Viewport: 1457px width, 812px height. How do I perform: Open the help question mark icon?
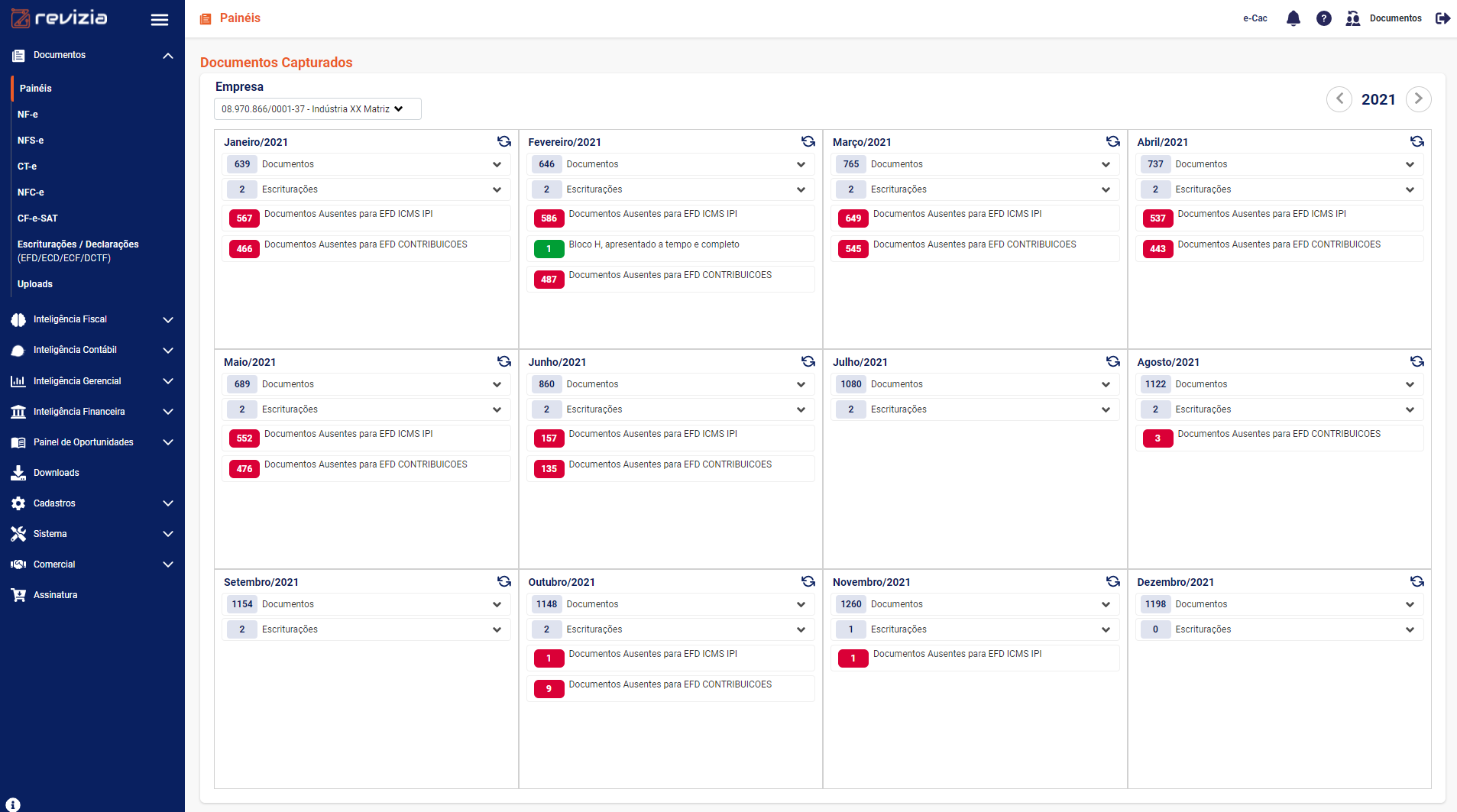pos(1324,18)
